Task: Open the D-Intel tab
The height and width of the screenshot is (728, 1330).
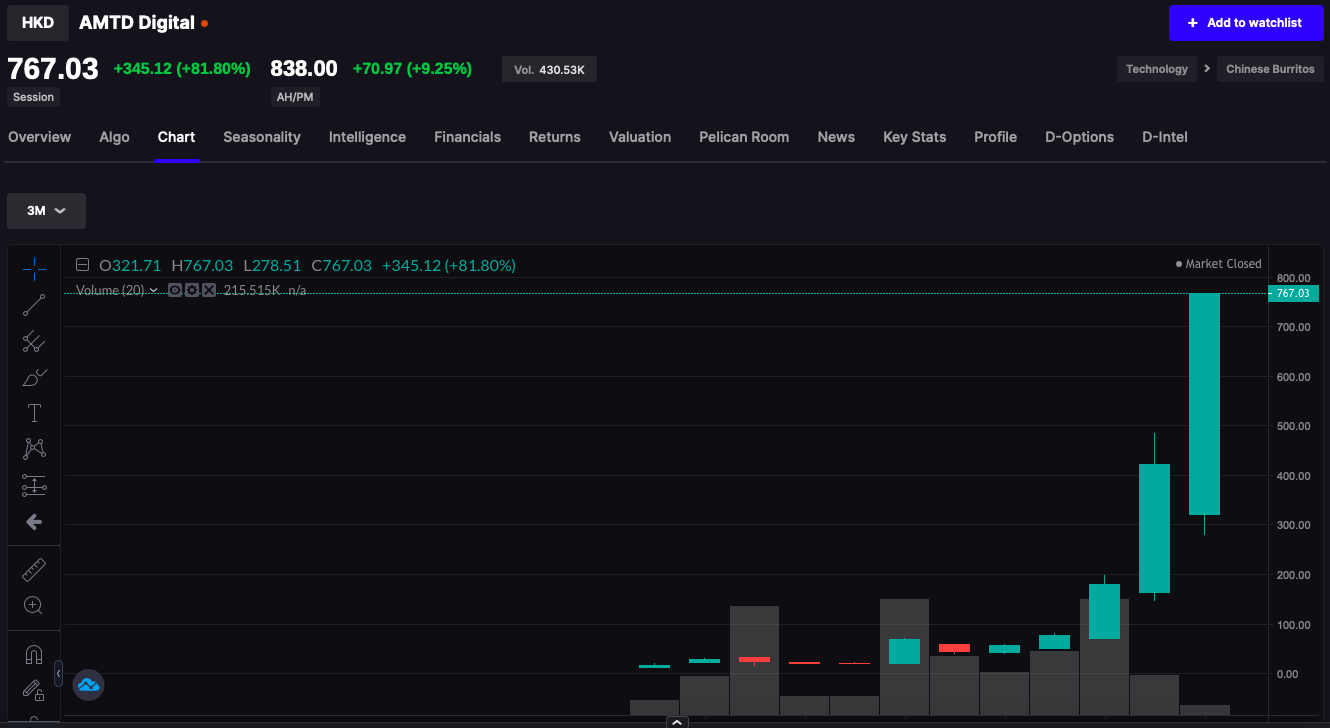Action: coord(1165,137)
